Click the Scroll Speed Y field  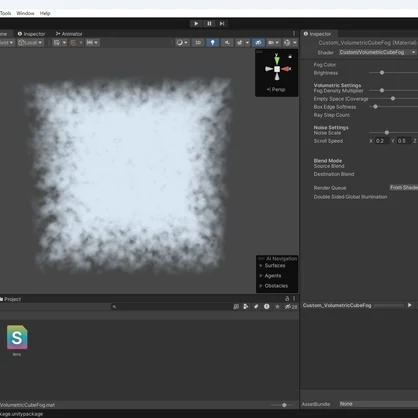tap(404, 141)
